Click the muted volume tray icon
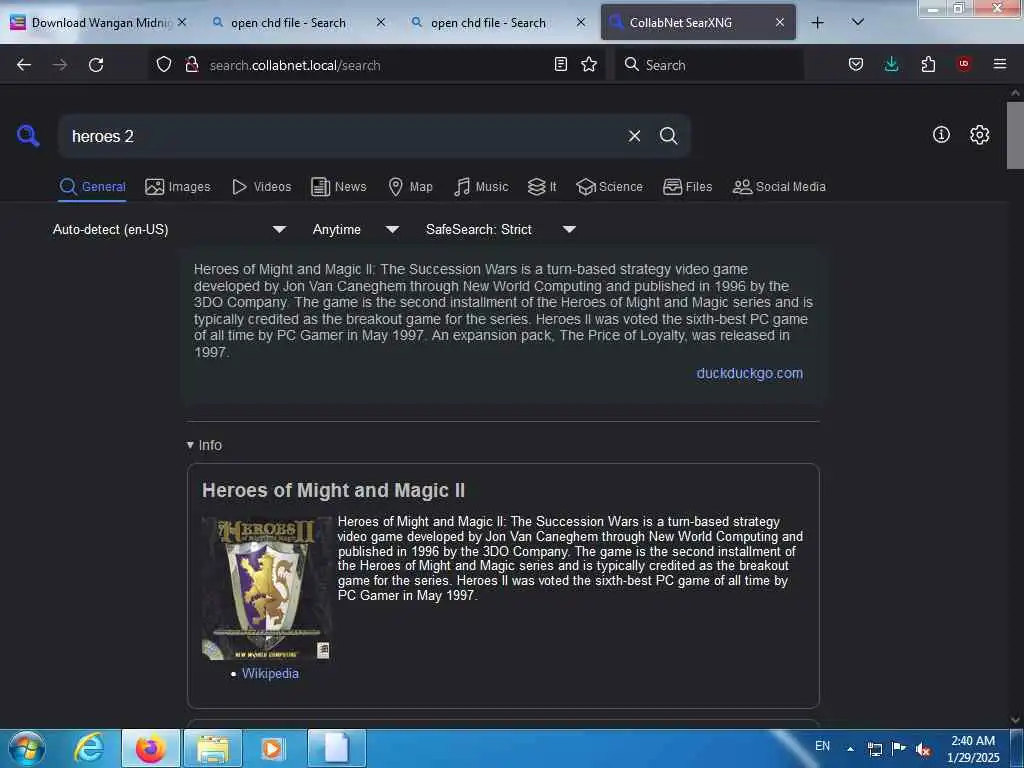The image size is (1024, 768). pos(923,749)
